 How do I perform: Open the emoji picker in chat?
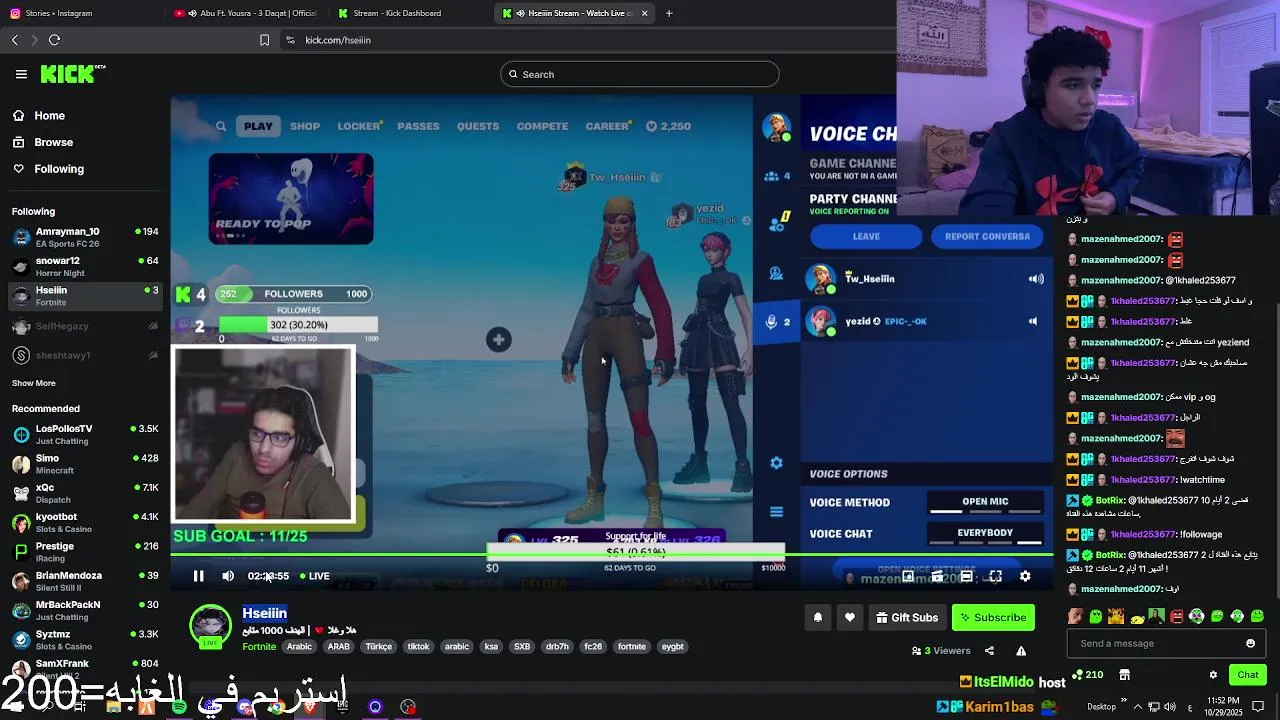point(1250,644)
